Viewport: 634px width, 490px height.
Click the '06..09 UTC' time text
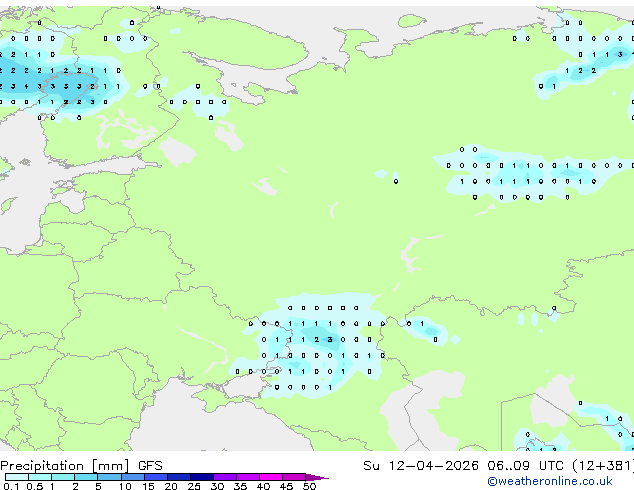click(525, 466)
